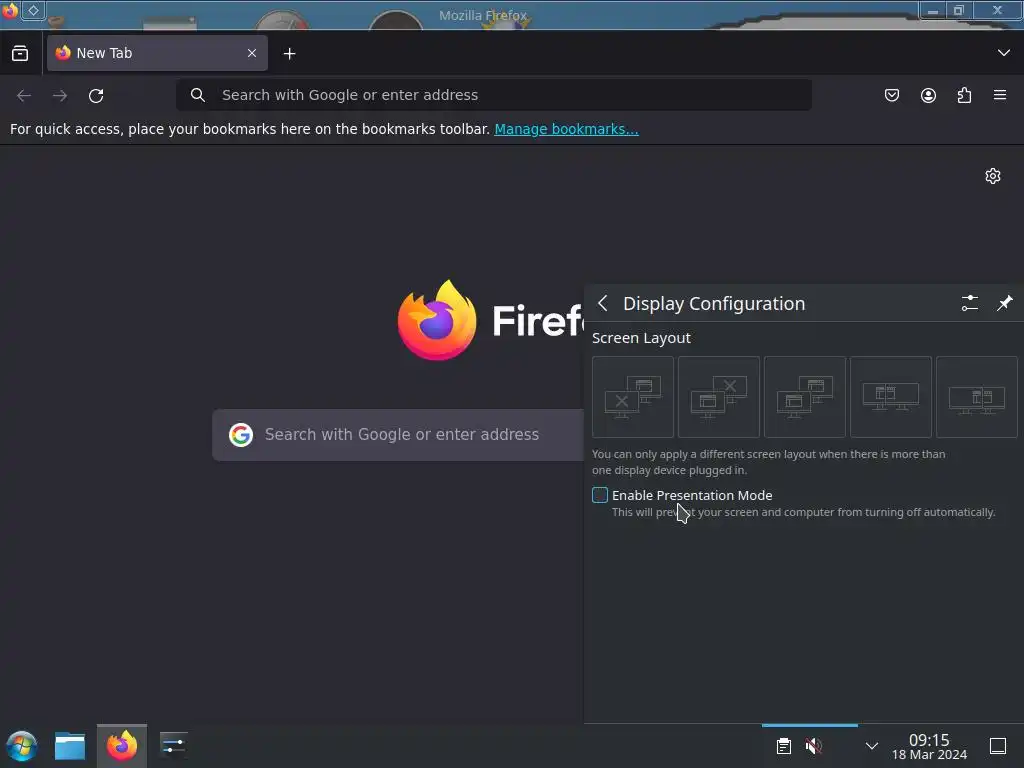
Task: Open the Windows-style start menu launcher
Action: click(22, 746)
